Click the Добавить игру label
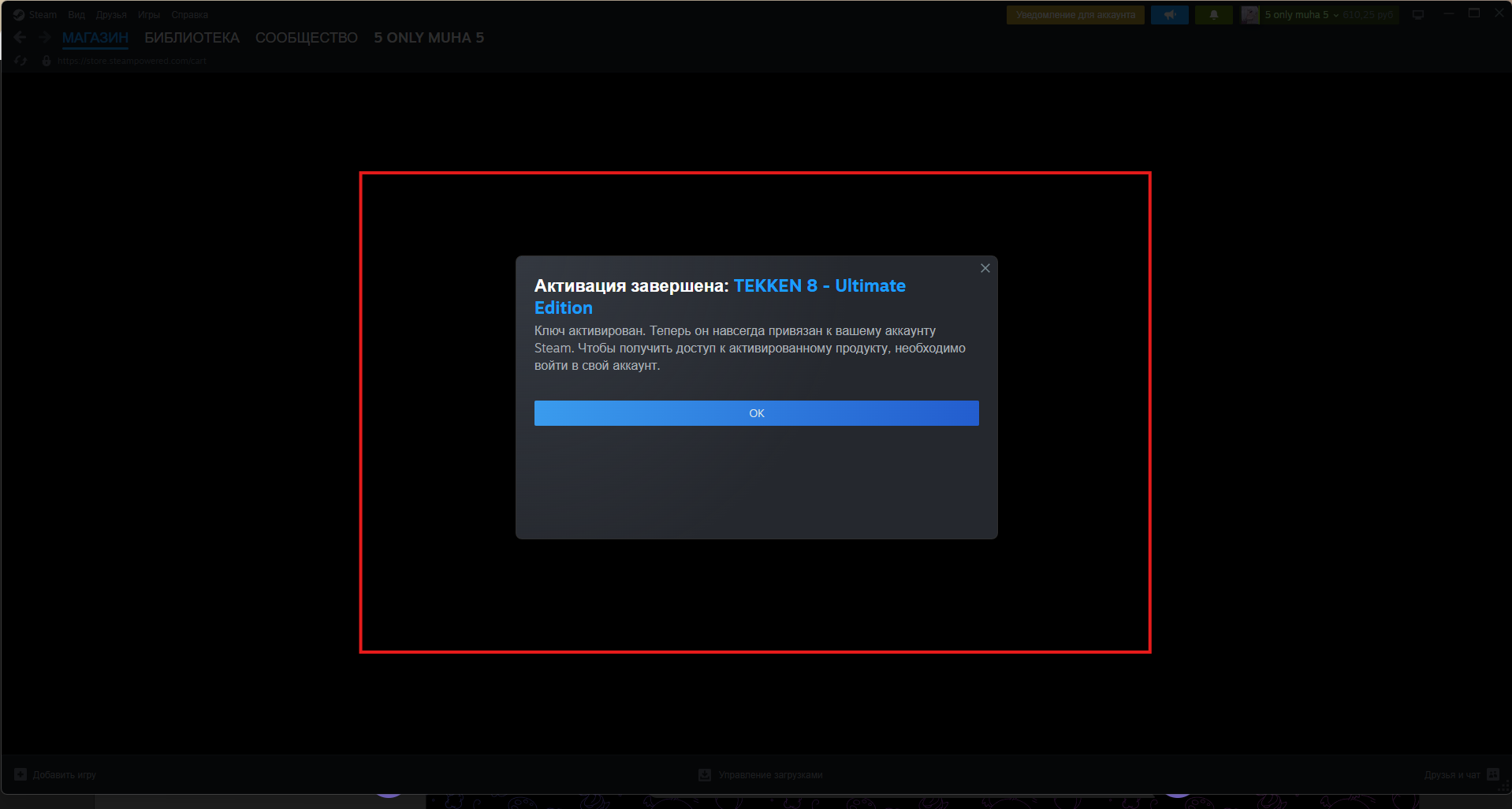1512x809 pixels. point(64,775)
